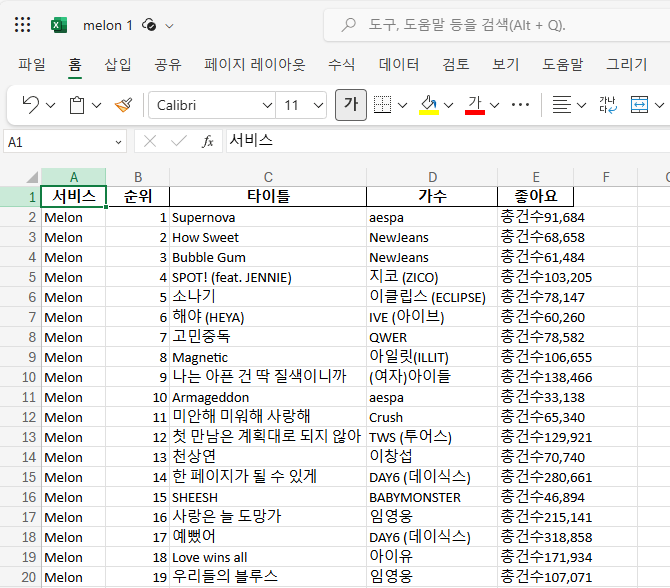
Task: Open the app launcher grid icon
Action: [x=23, y=25]
